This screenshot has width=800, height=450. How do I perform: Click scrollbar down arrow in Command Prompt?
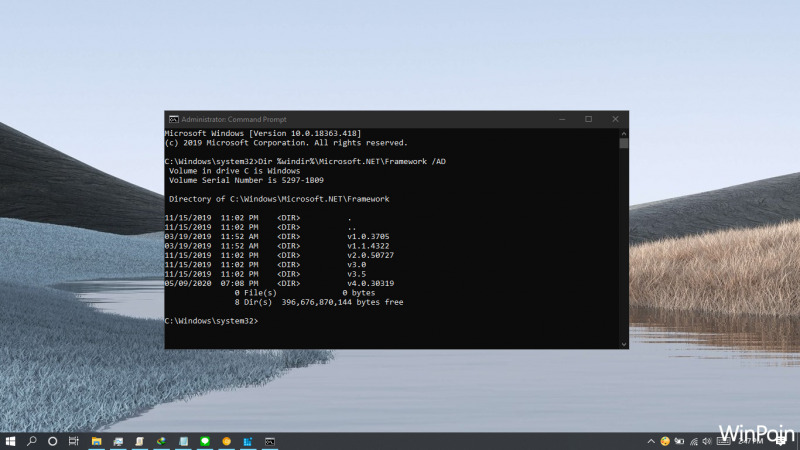click(x=623, y=344)
